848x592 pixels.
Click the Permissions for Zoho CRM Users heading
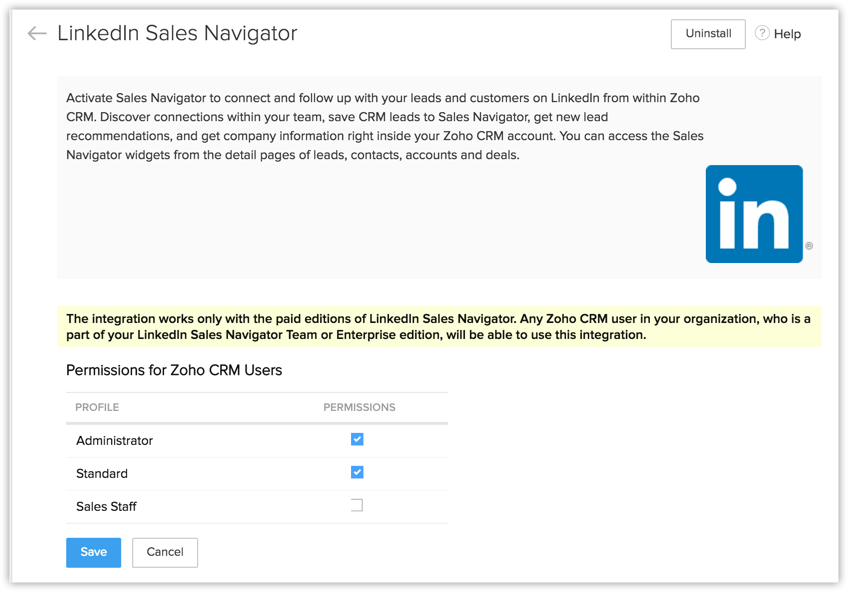[x=174, y=370]
